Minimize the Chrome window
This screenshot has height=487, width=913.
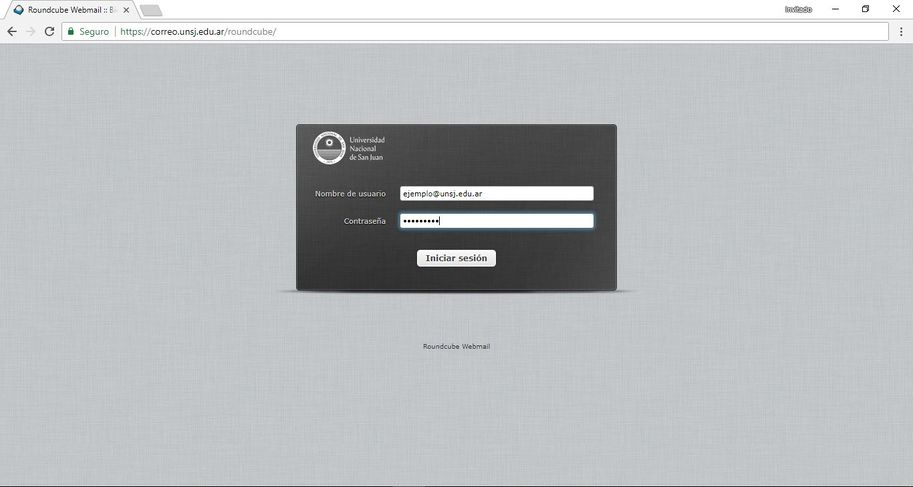coord(835,9)
